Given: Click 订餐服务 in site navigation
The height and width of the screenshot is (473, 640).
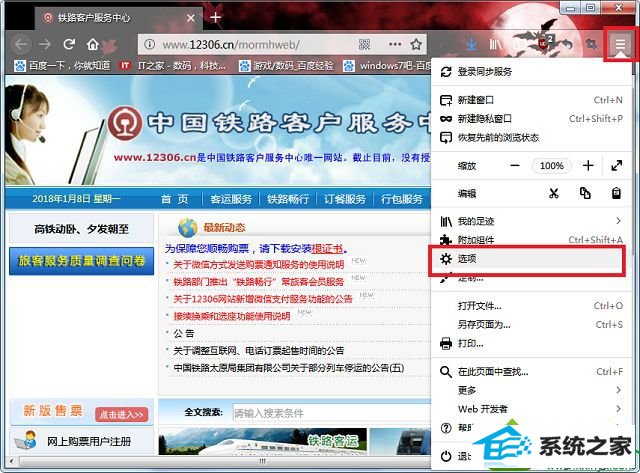Looking at the screenshot, I should (345, 199).
